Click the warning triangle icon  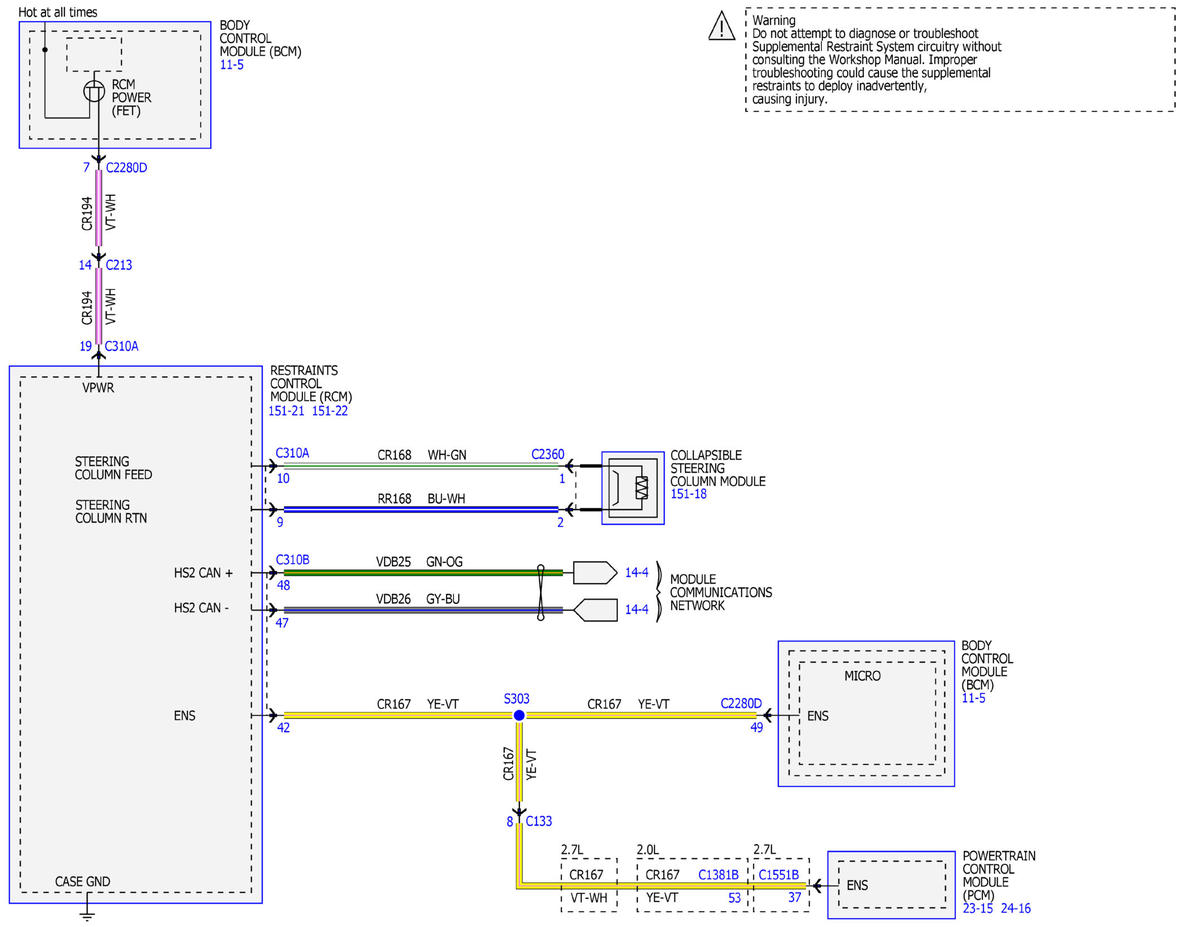(721, 27)
